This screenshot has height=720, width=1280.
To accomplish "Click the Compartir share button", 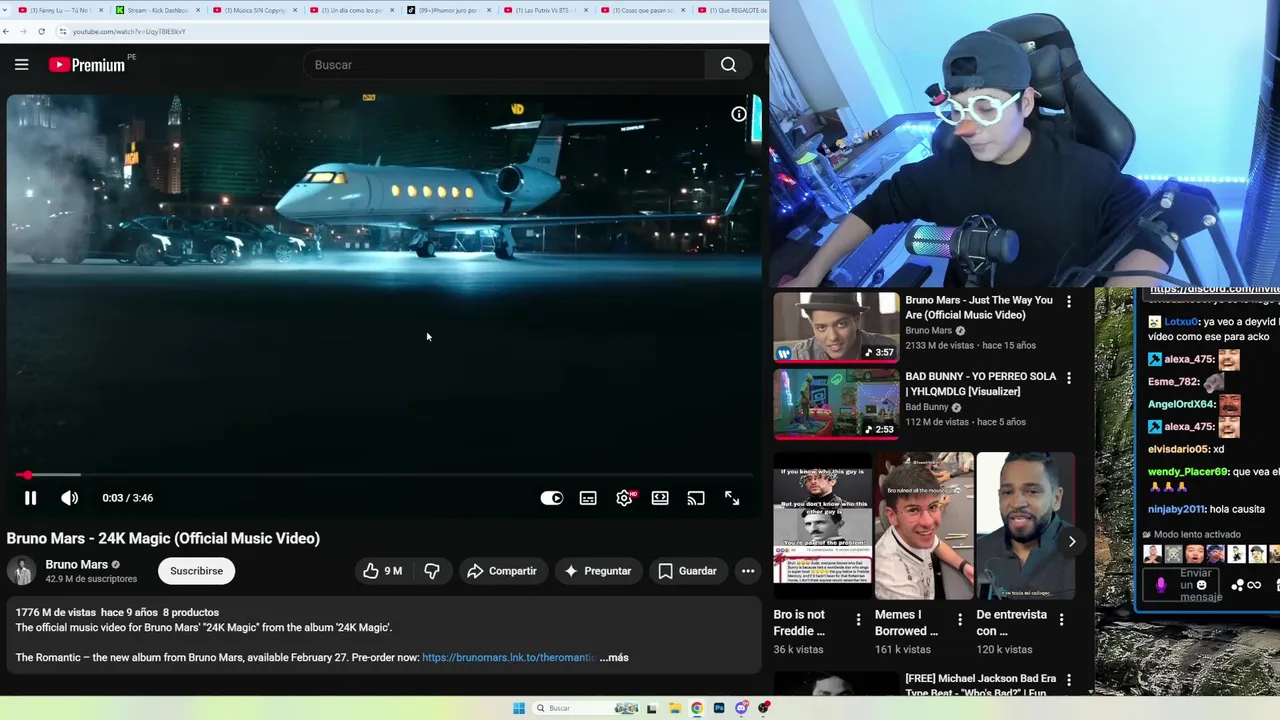I will (503, 571).
